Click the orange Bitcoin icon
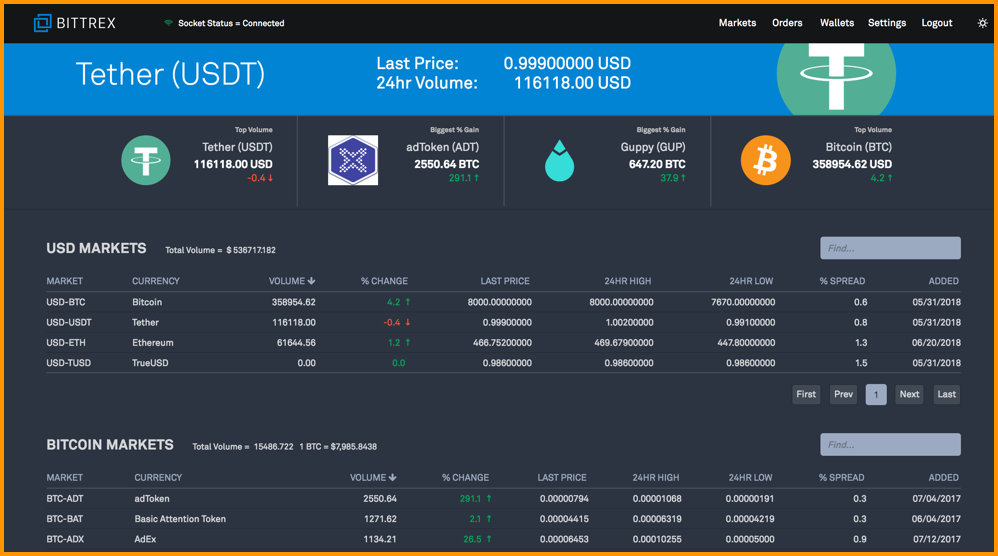The height and width of the screenshot is (556, 998). 765,160
